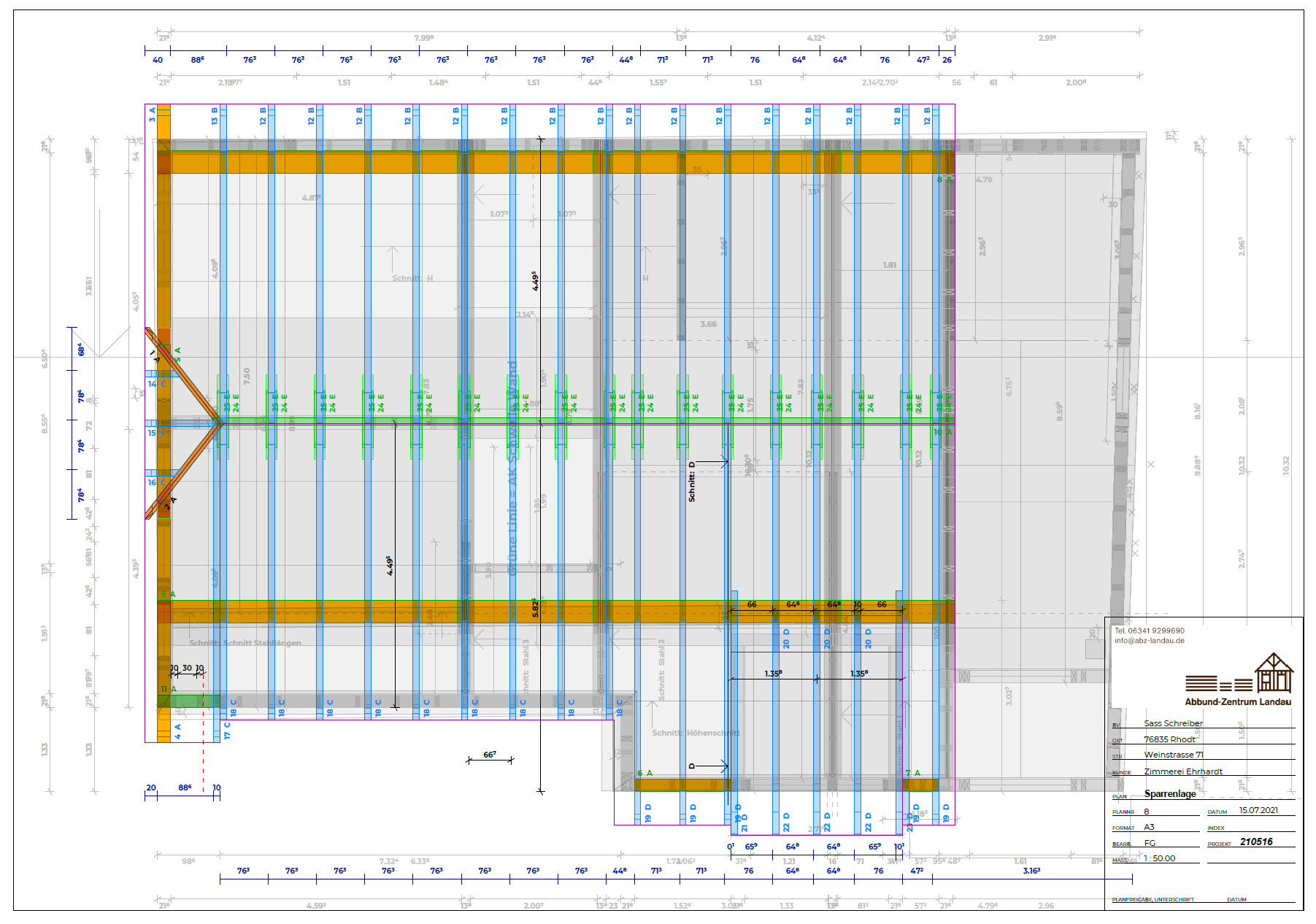Select the 17 C rafter label
Viewport: 1316px width, 924px height.
[x=227, y=731]
